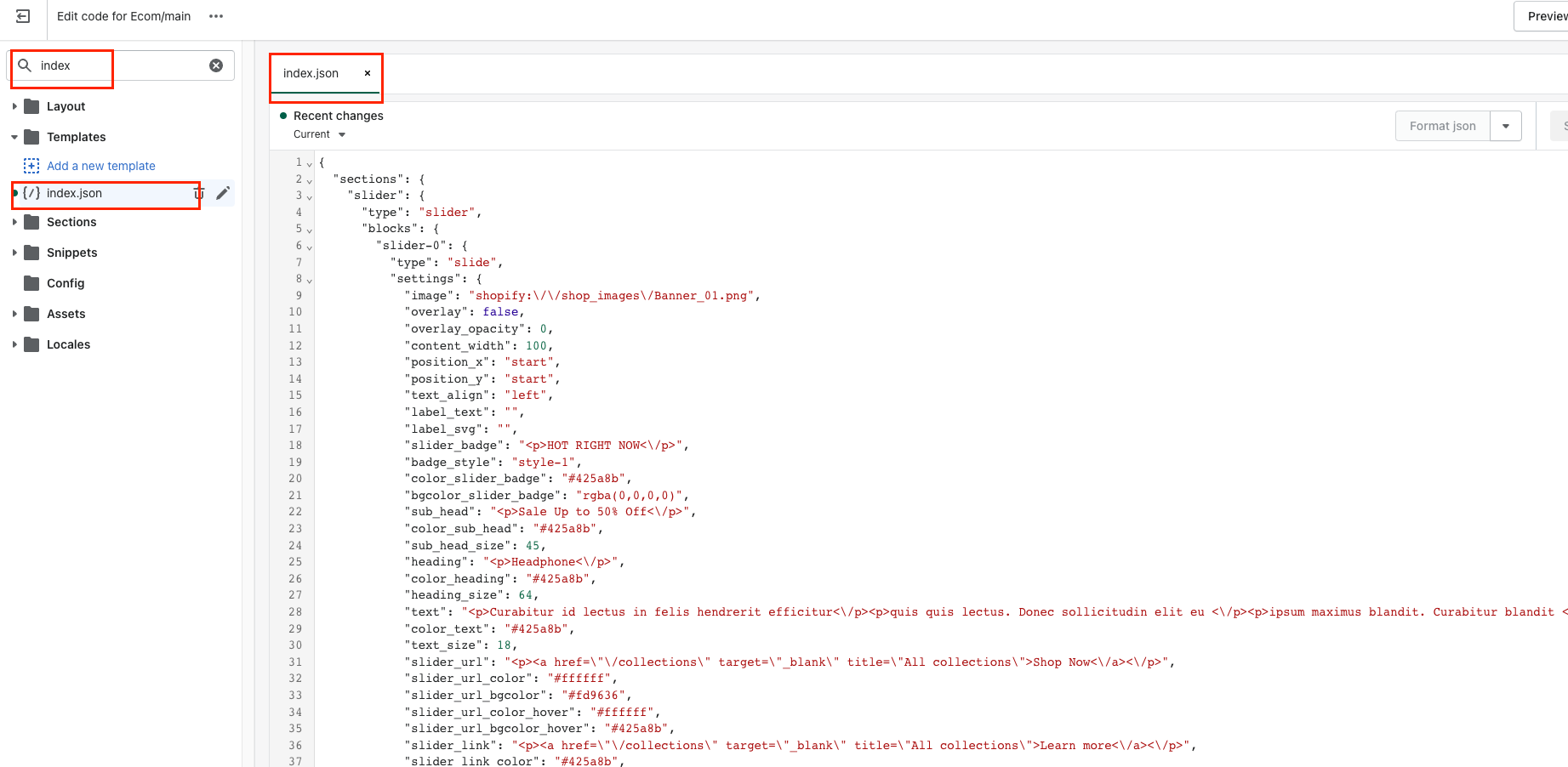This screenshot has height=767, width=1568.
Task: Click the Preview button
Action: (1542, 16)
